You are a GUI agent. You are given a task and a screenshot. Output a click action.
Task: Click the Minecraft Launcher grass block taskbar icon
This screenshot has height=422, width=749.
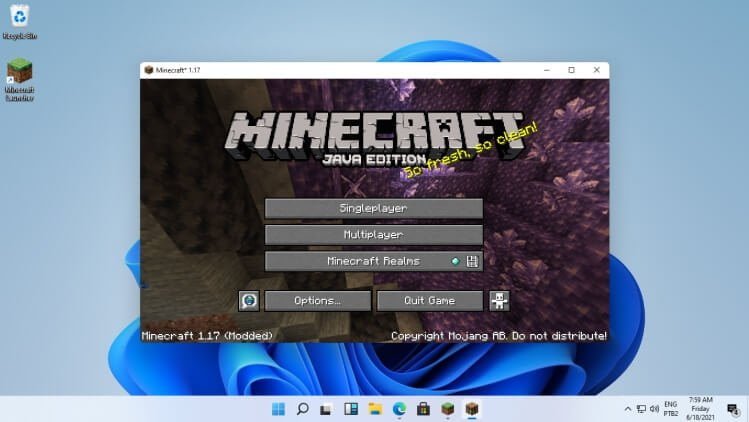(448, 409)
